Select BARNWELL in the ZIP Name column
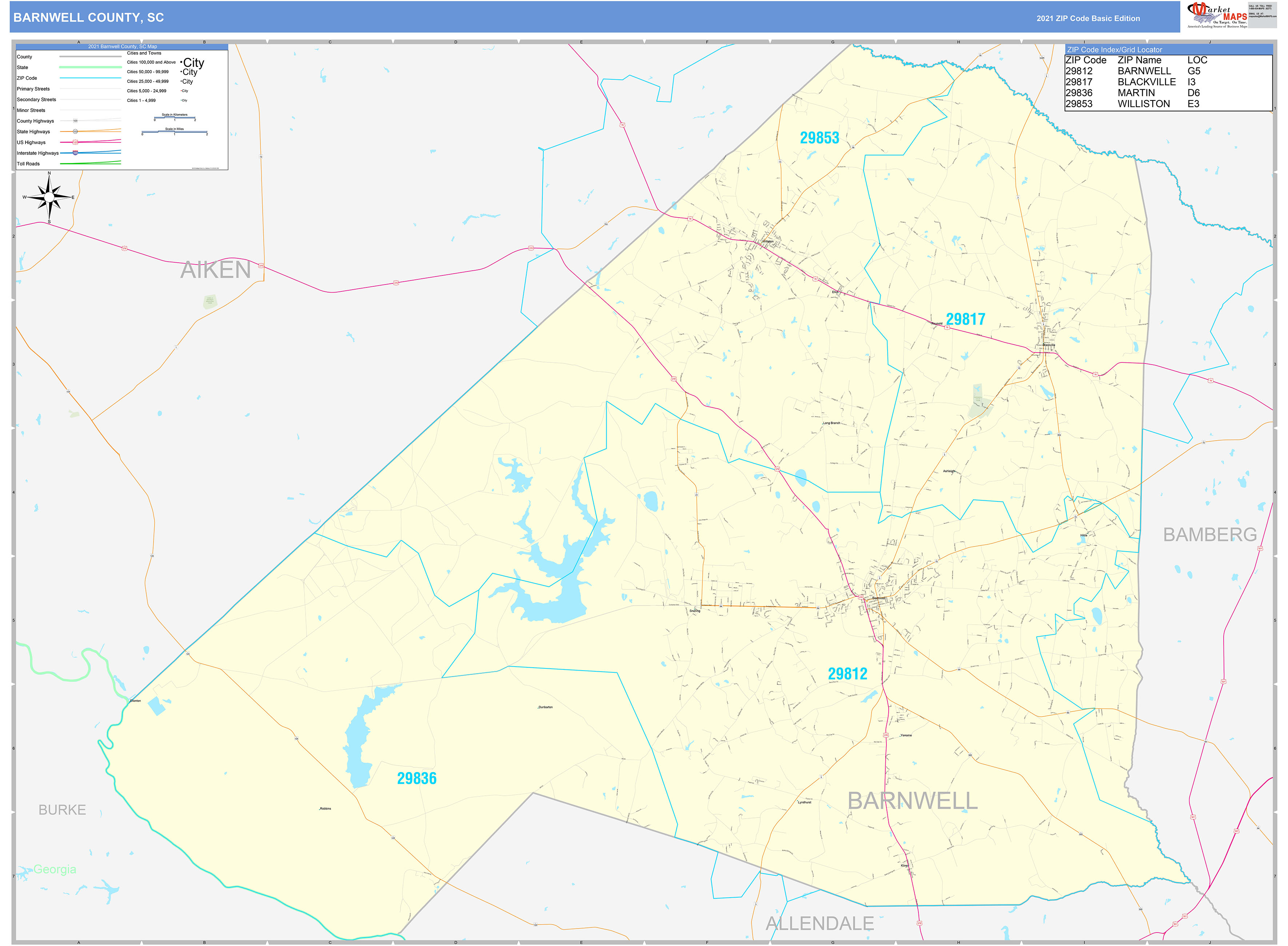 pyautogui.click(x=1144, y=71)
